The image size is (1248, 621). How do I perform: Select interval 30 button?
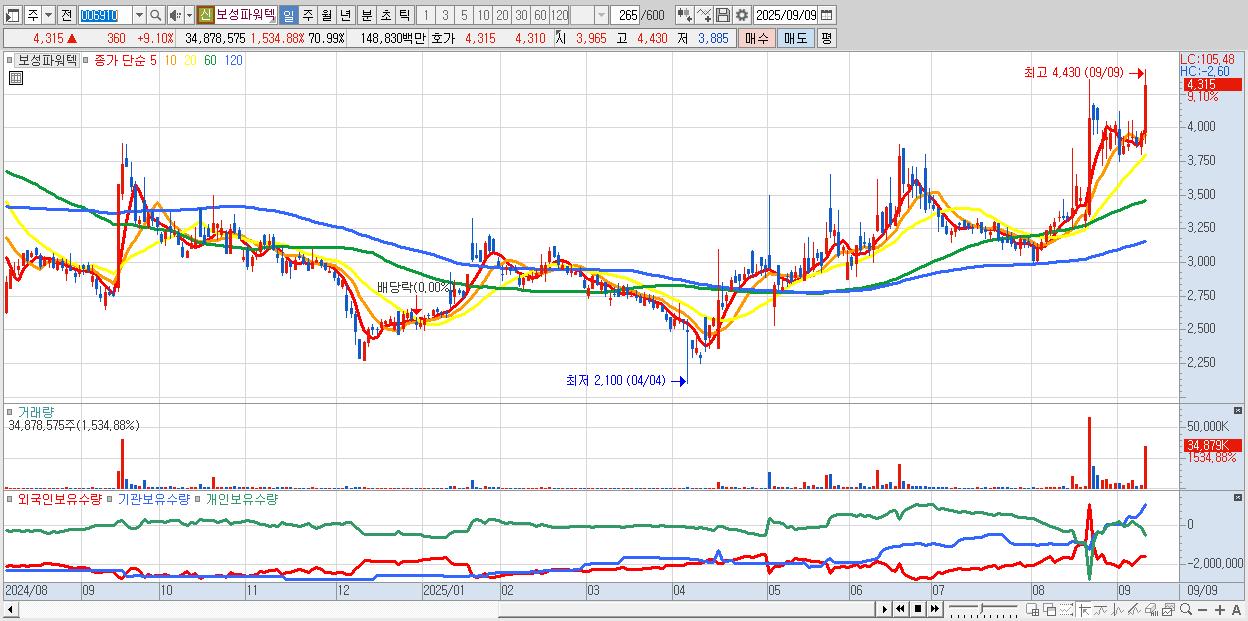521,15
